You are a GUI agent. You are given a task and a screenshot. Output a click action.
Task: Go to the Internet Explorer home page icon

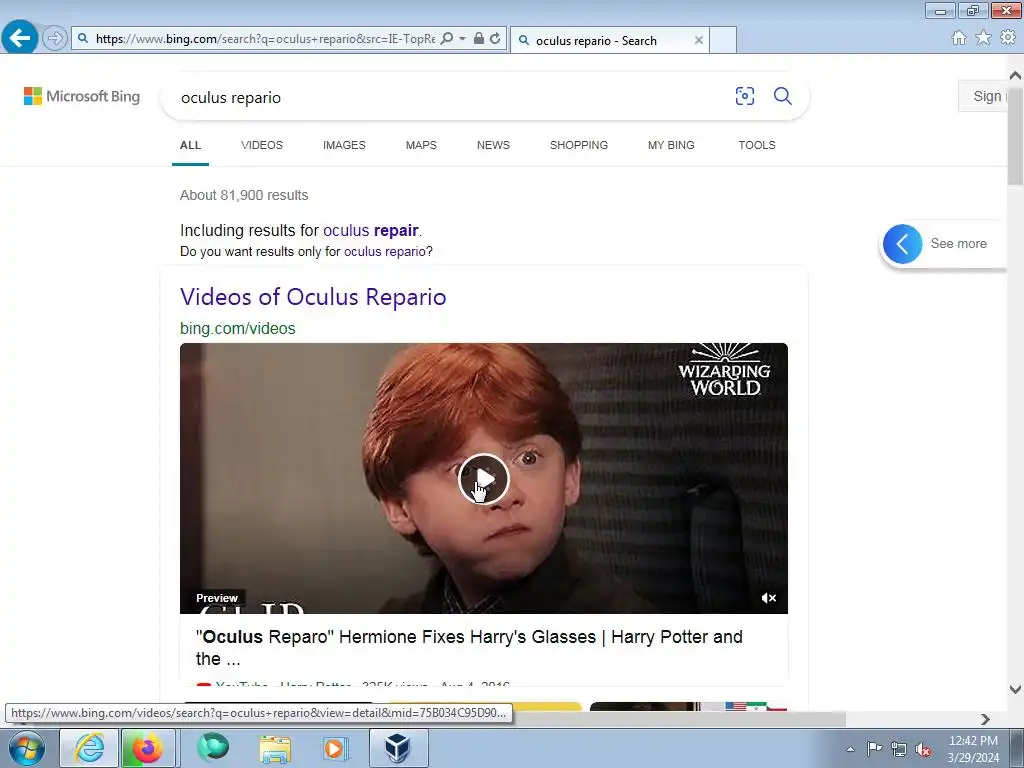[x=959, y=38]
